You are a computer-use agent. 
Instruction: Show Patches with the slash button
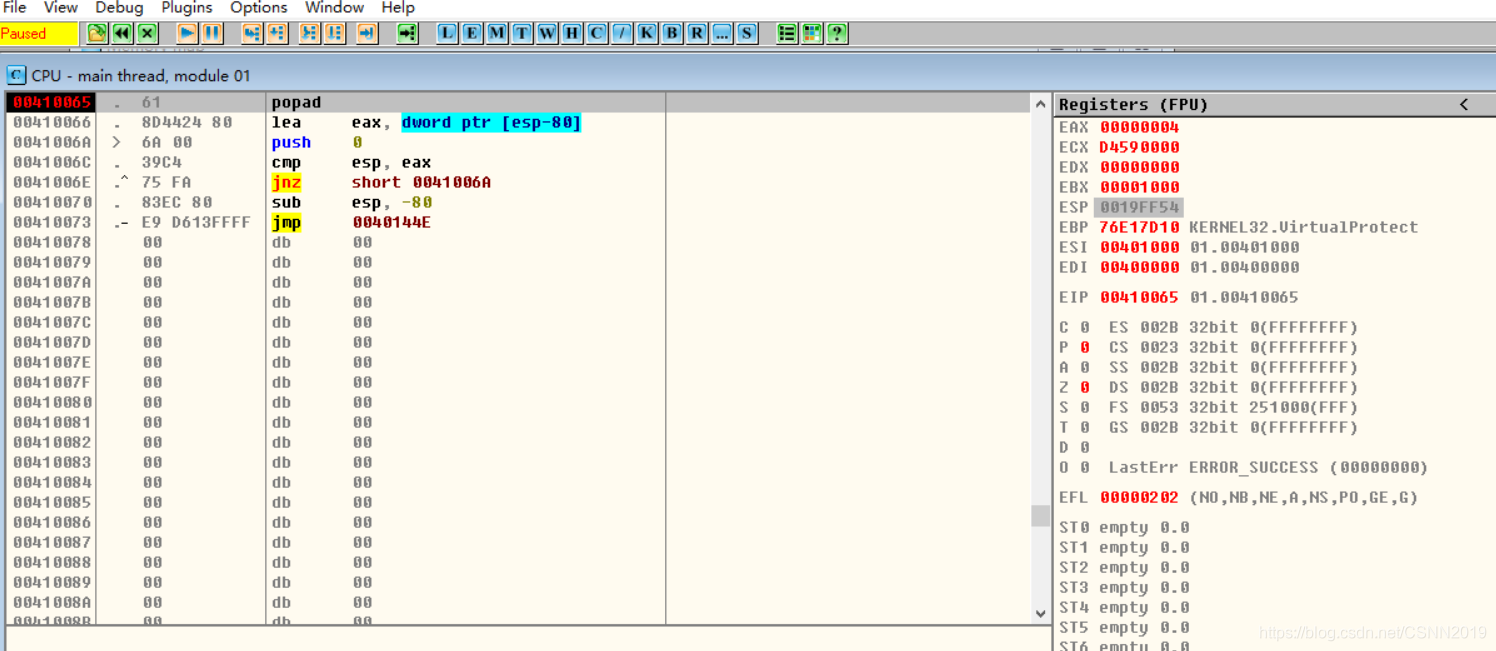(622, 33)
